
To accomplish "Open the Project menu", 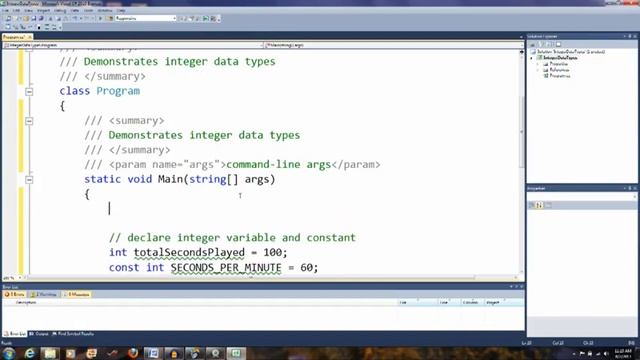I will pyautogui.click(x=43, y=10).
